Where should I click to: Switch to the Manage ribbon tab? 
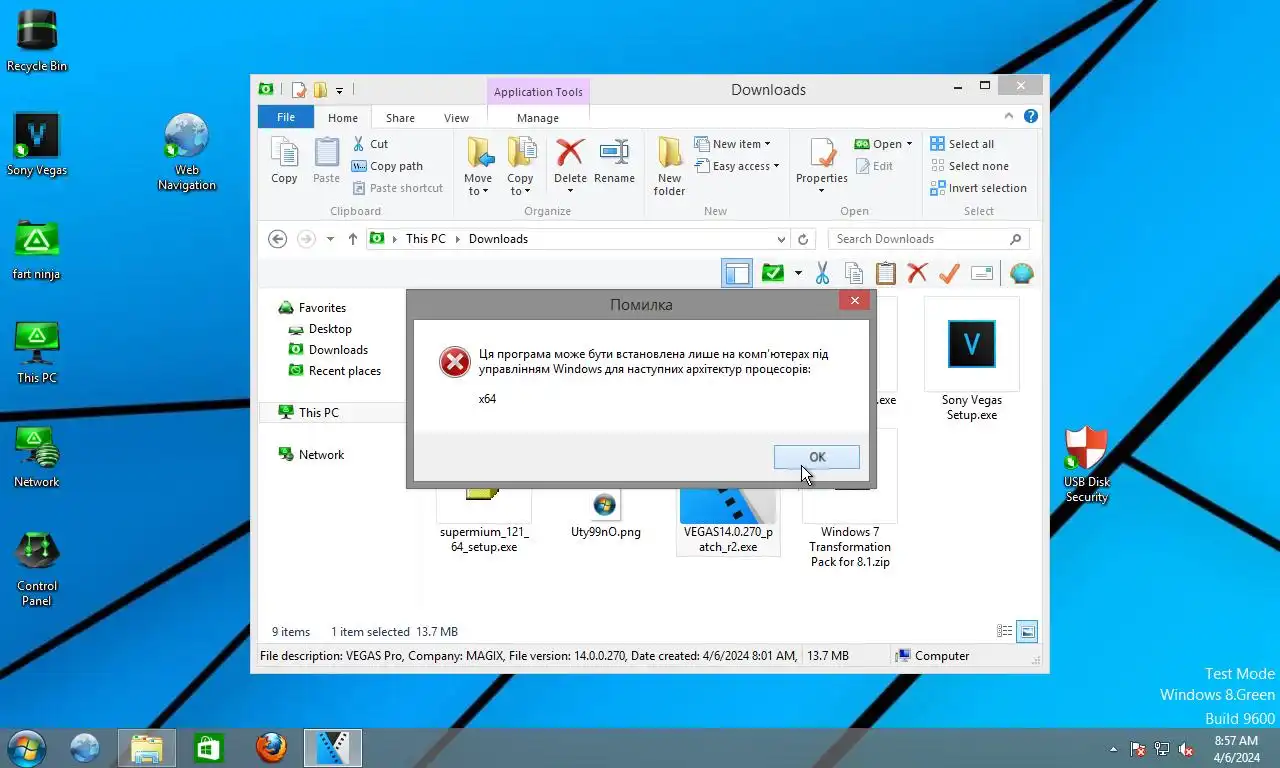click(538, 117)
